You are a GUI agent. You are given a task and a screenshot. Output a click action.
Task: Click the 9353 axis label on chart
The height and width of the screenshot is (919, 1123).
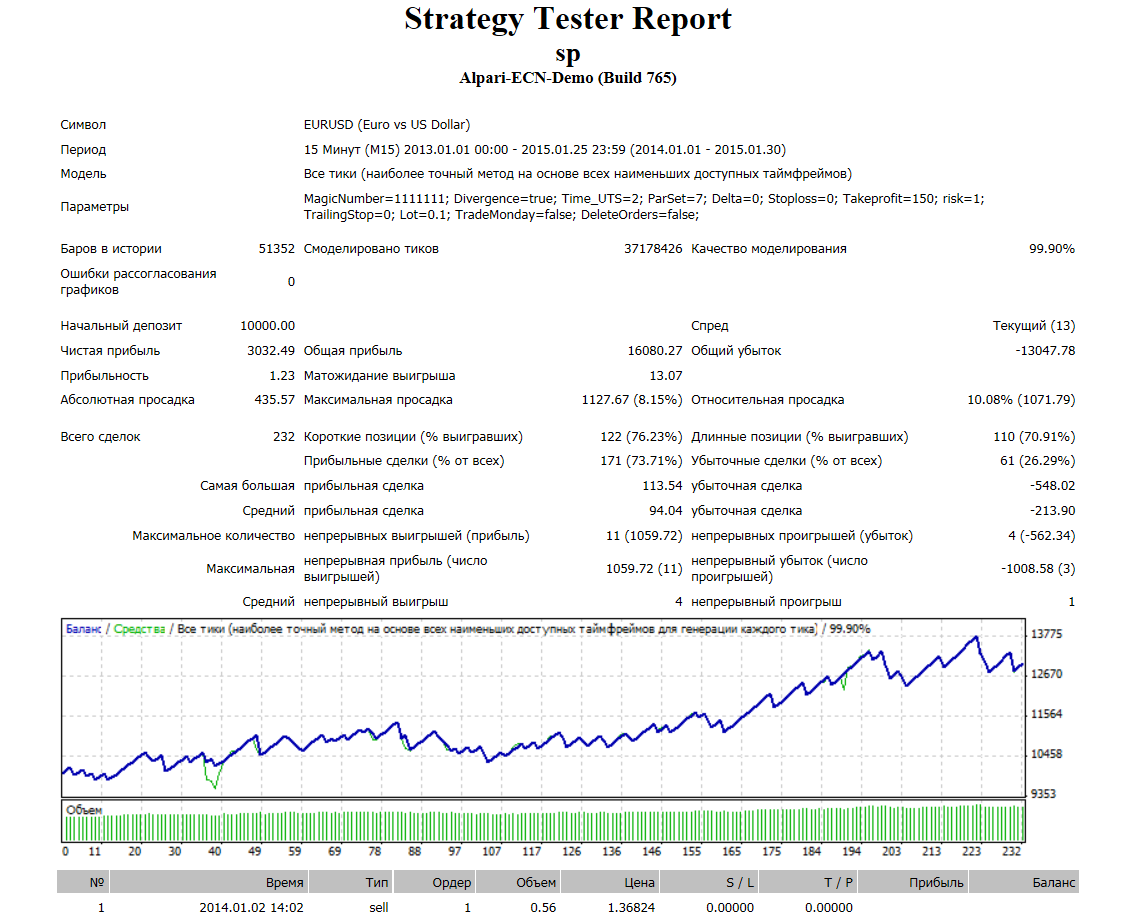coord(1046,794)
